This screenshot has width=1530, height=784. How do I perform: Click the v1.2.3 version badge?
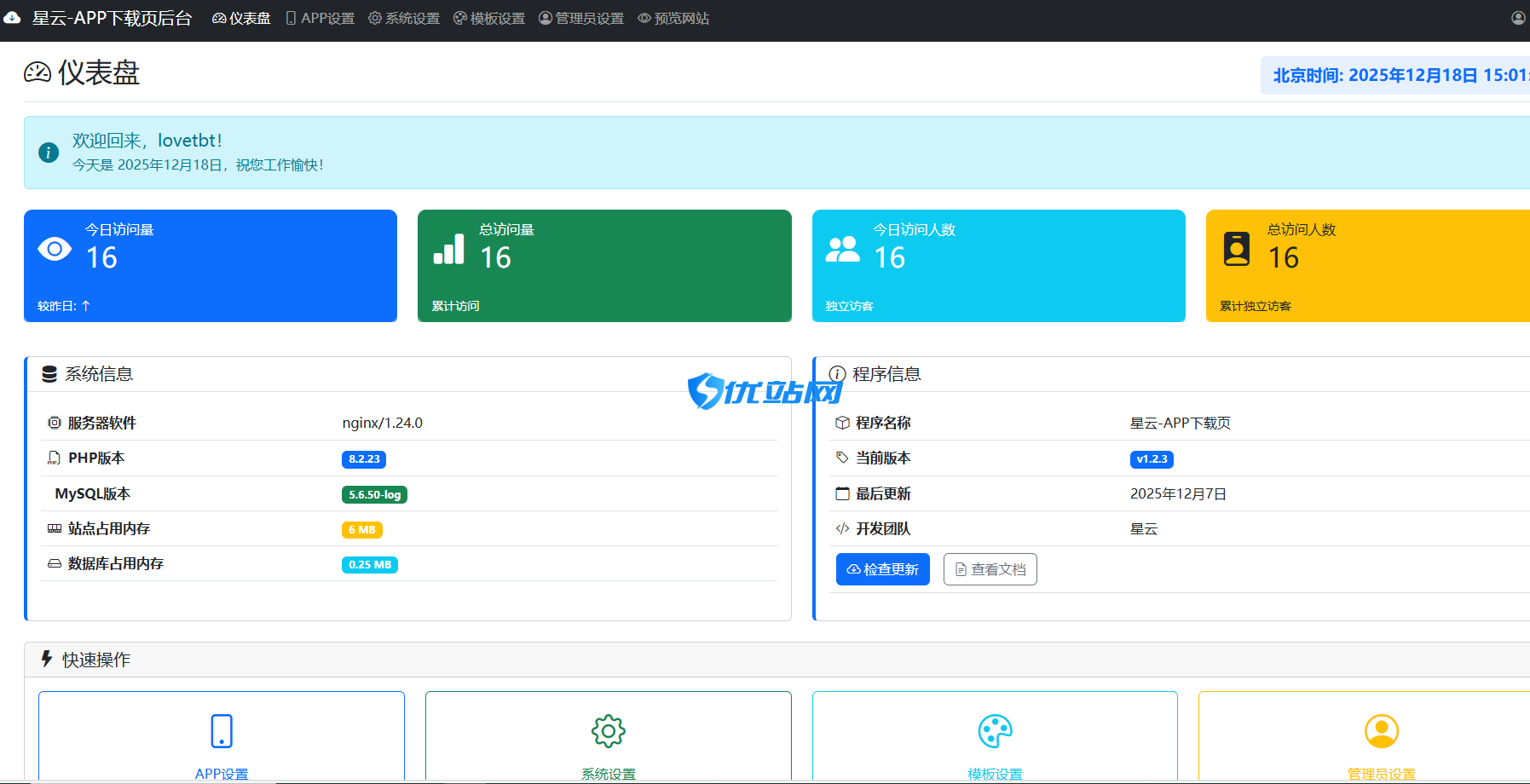point(1151,458)
